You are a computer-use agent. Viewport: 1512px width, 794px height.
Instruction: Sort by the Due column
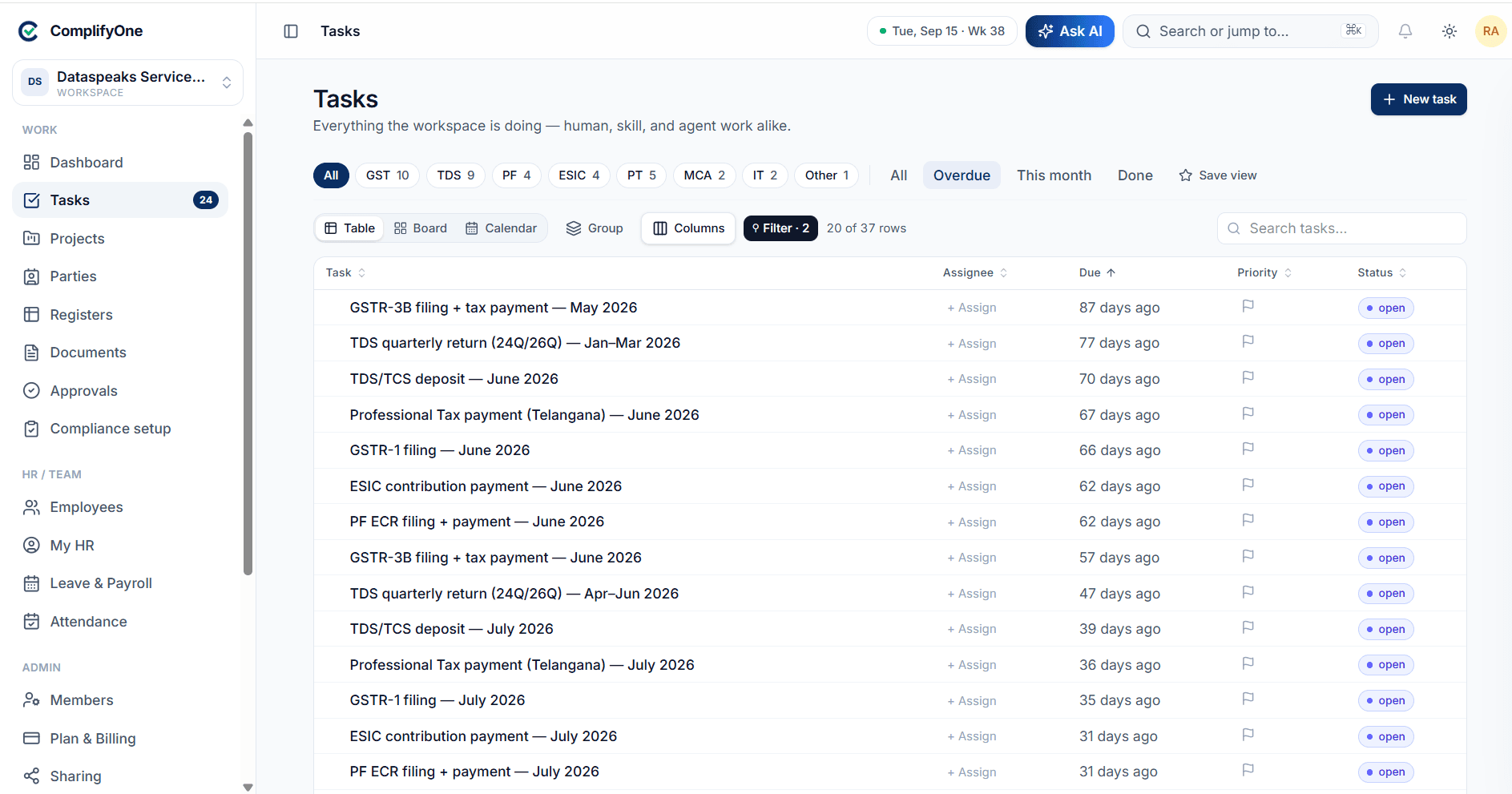(x=1097, y=273)
